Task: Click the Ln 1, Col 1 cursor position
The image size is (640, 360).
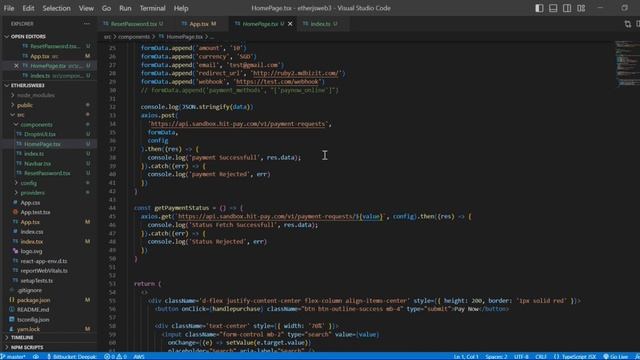Action: point(466,356)
